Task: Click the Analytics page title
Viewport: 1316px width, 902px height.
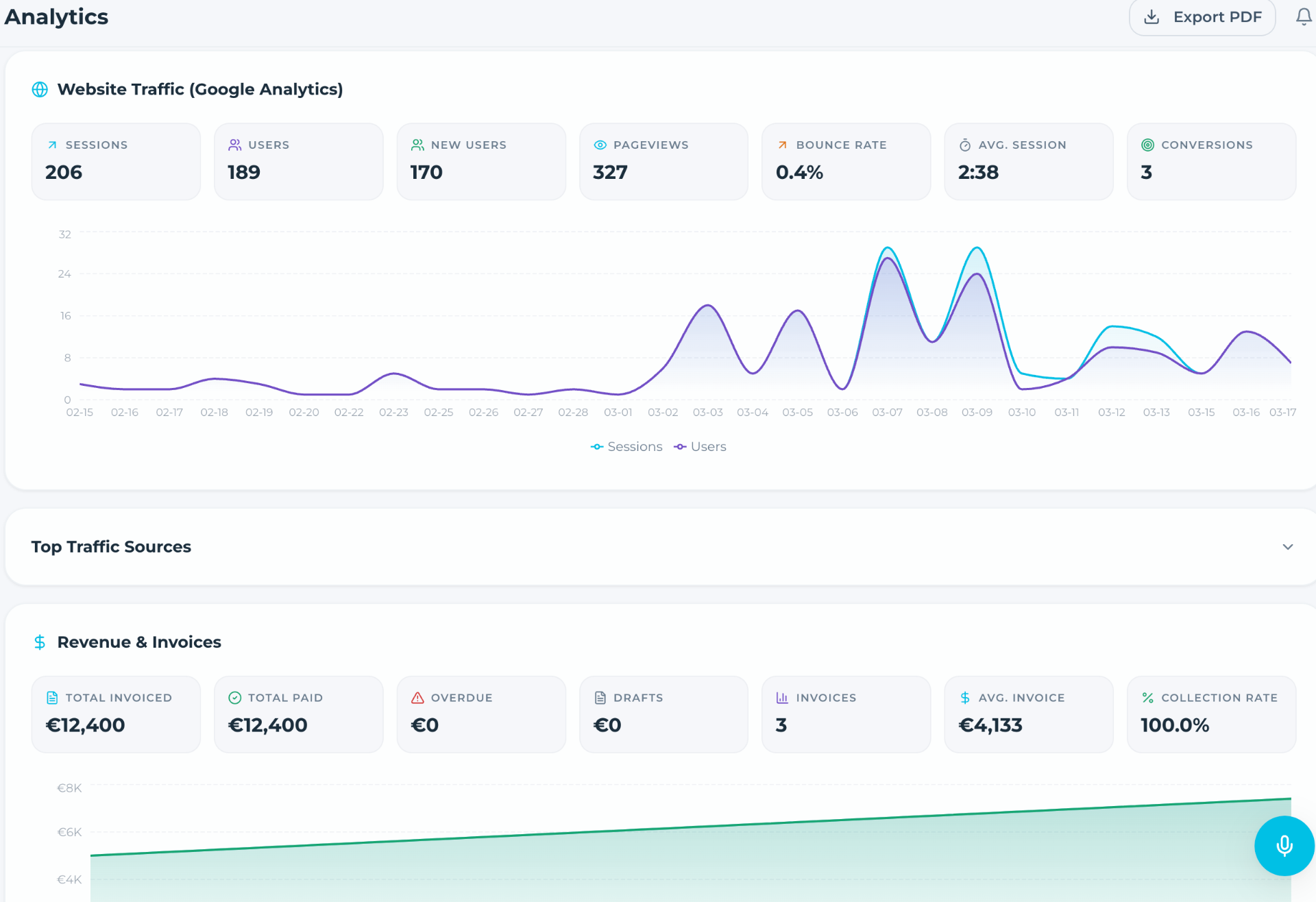Action: [56, 16]
